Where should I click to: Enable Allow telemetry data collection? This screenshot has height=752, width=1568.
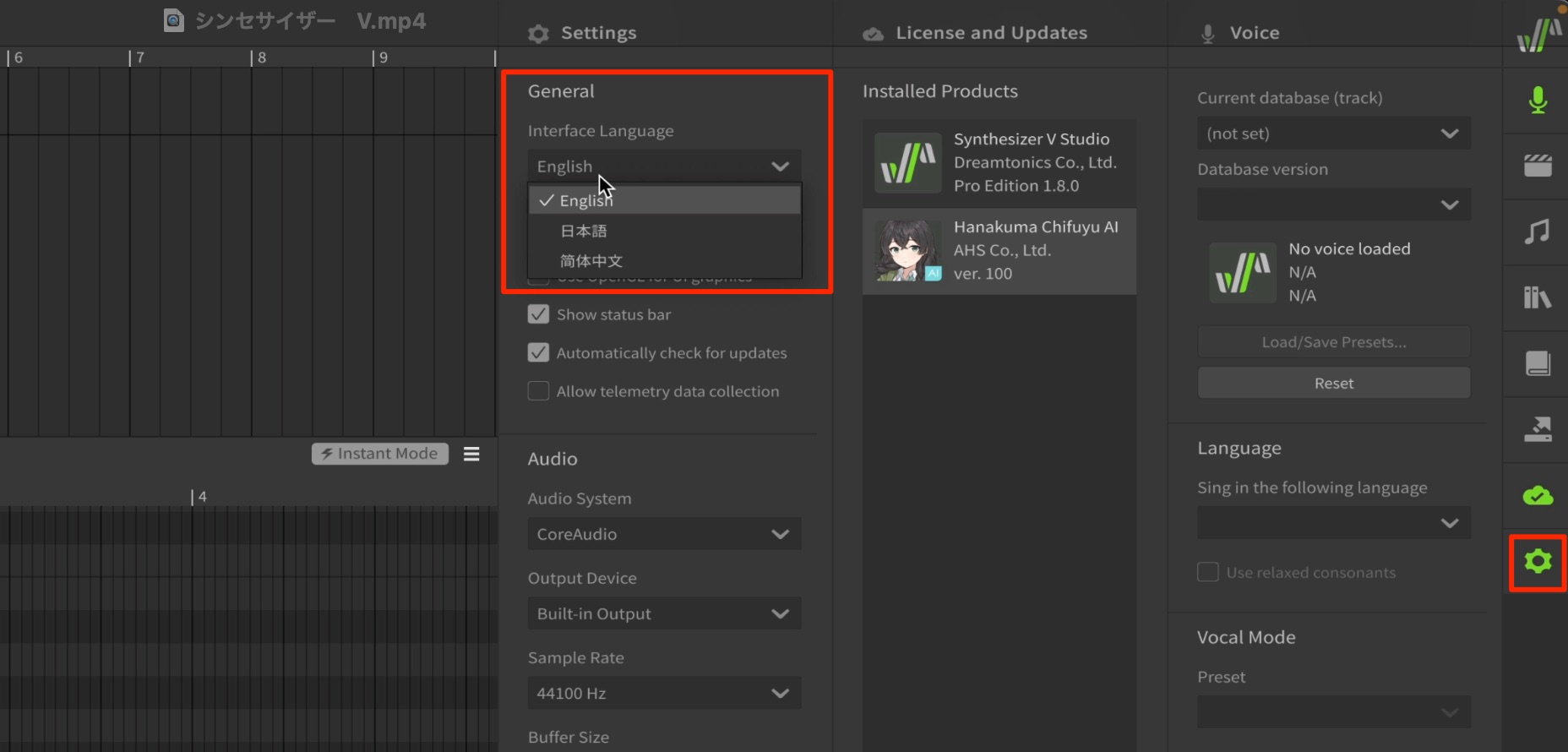[x=538, y=391]
